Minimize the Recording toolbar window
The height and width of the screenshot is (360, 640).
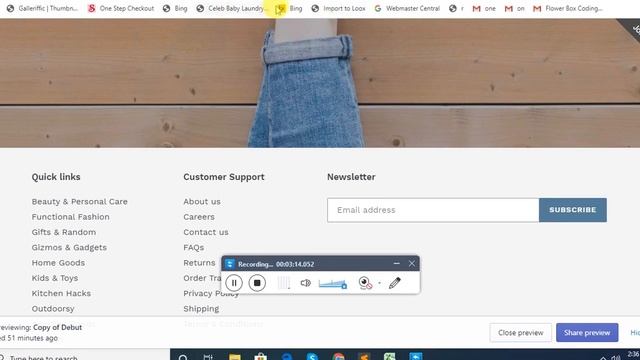[x=396, y=264]
